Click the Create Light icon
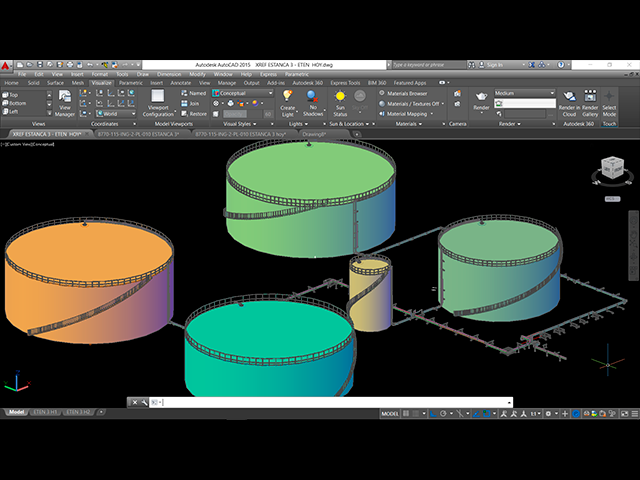 point(288,100)
